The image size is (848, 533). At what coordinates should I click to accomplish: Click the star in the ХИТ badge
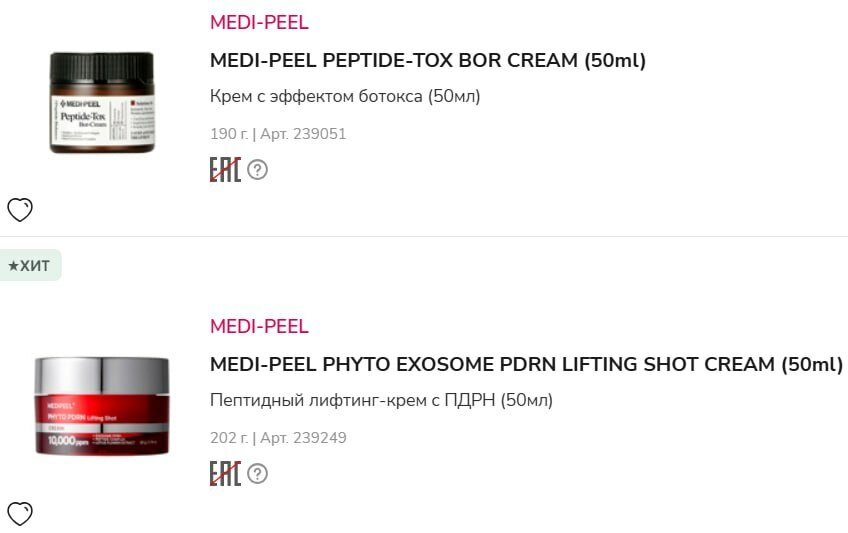[x=13, y=266]
